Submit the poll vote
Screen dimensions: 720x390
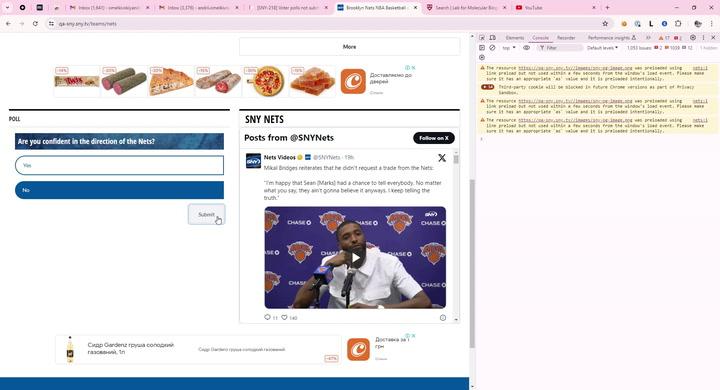click(206, 215)
